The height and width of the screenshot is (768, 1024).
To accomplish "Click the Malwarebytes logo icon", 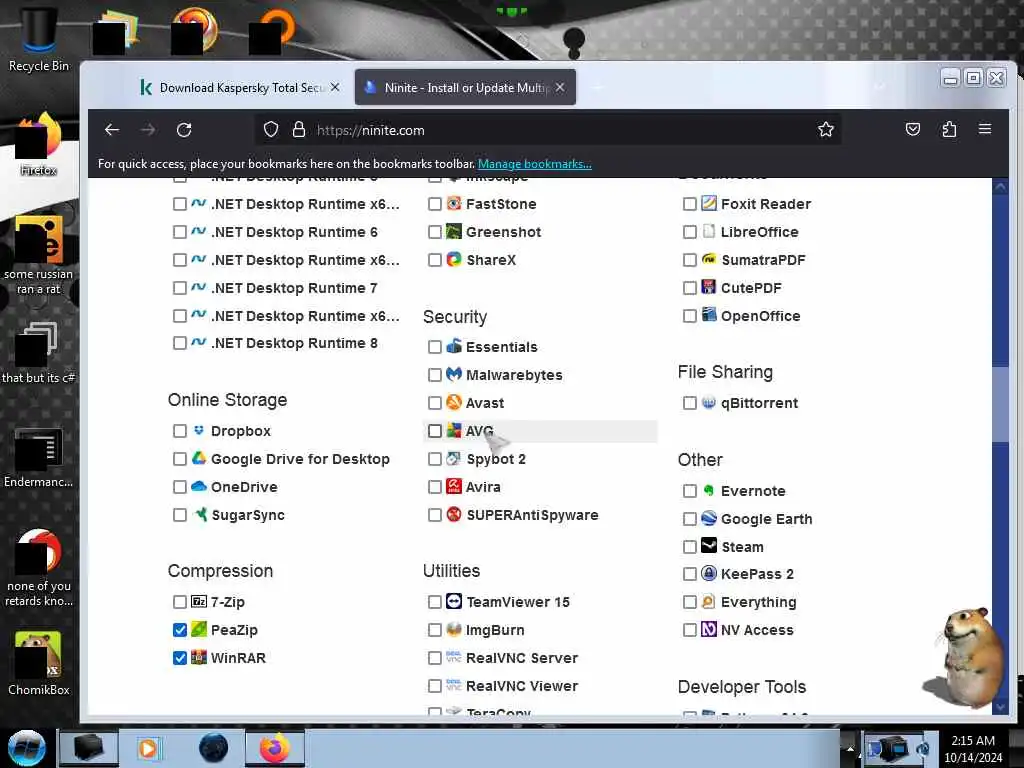I will coord(454,374).
